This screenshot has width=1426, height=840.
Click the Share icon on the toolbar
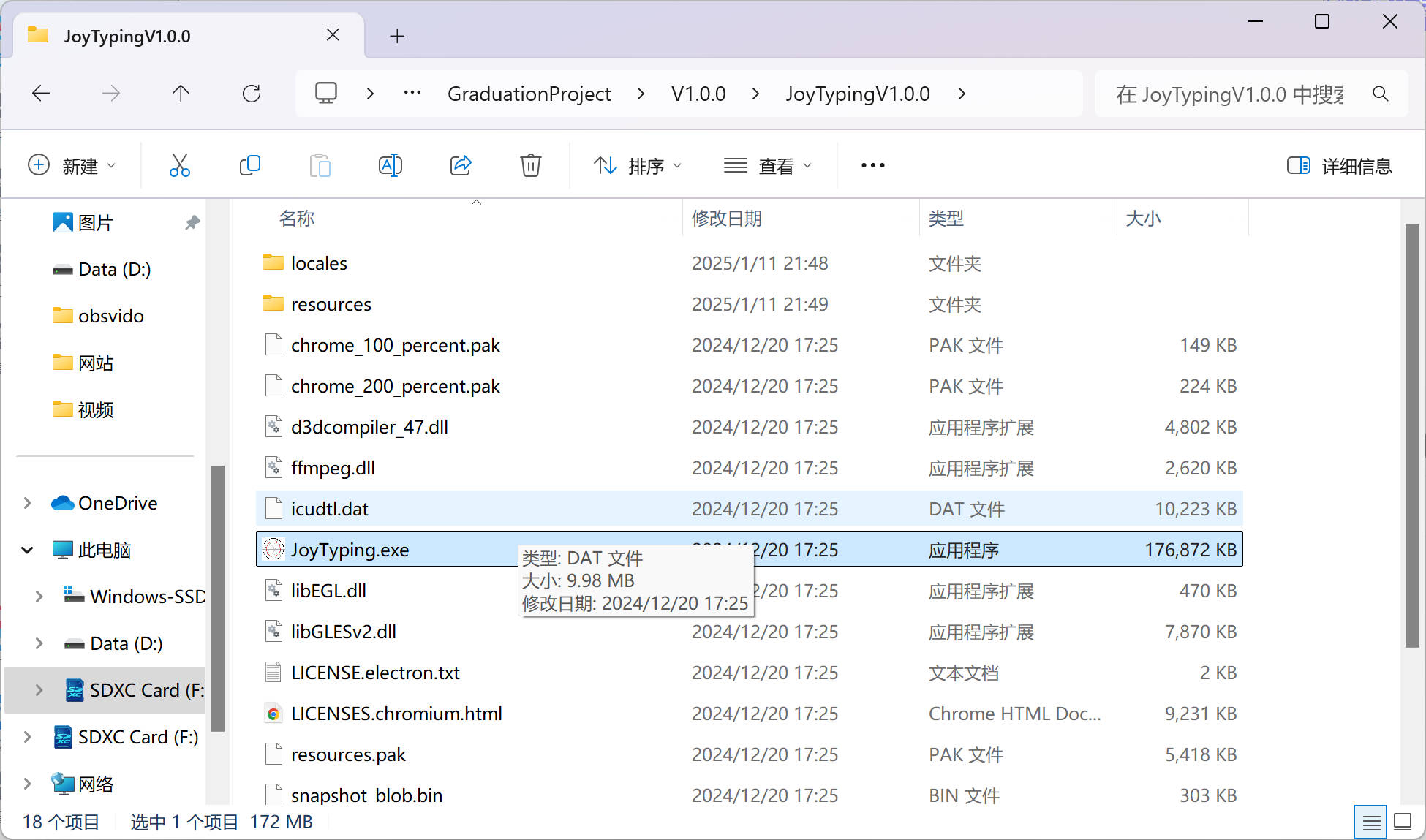[x=461, y=165]
